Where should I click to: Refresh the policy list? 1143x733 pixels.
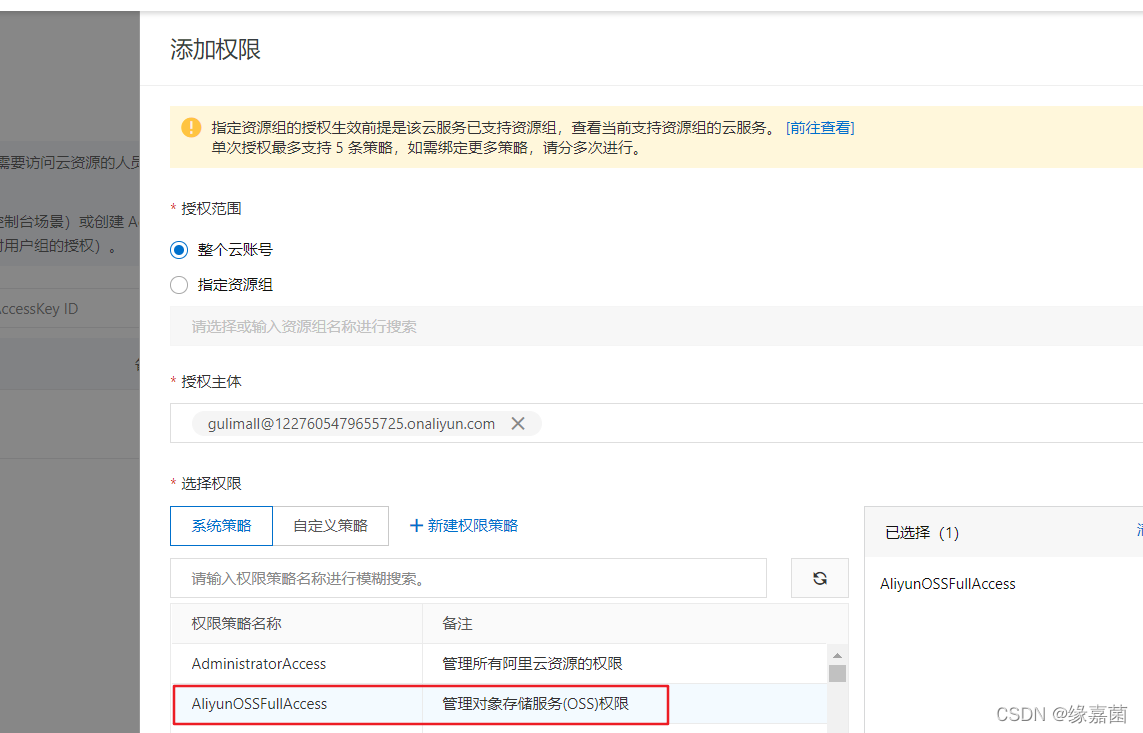[x=820, y=579]
